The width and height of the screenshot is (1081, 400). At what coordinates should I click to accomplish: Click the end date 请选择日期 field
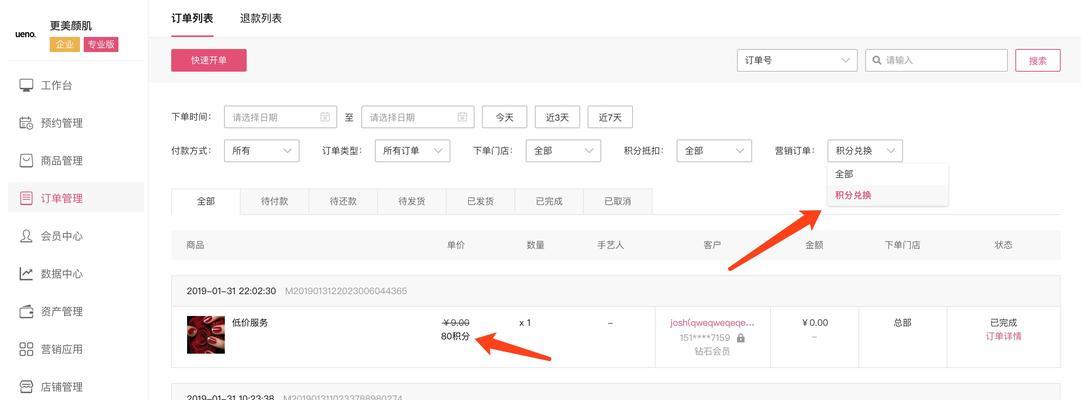[418, 117]
